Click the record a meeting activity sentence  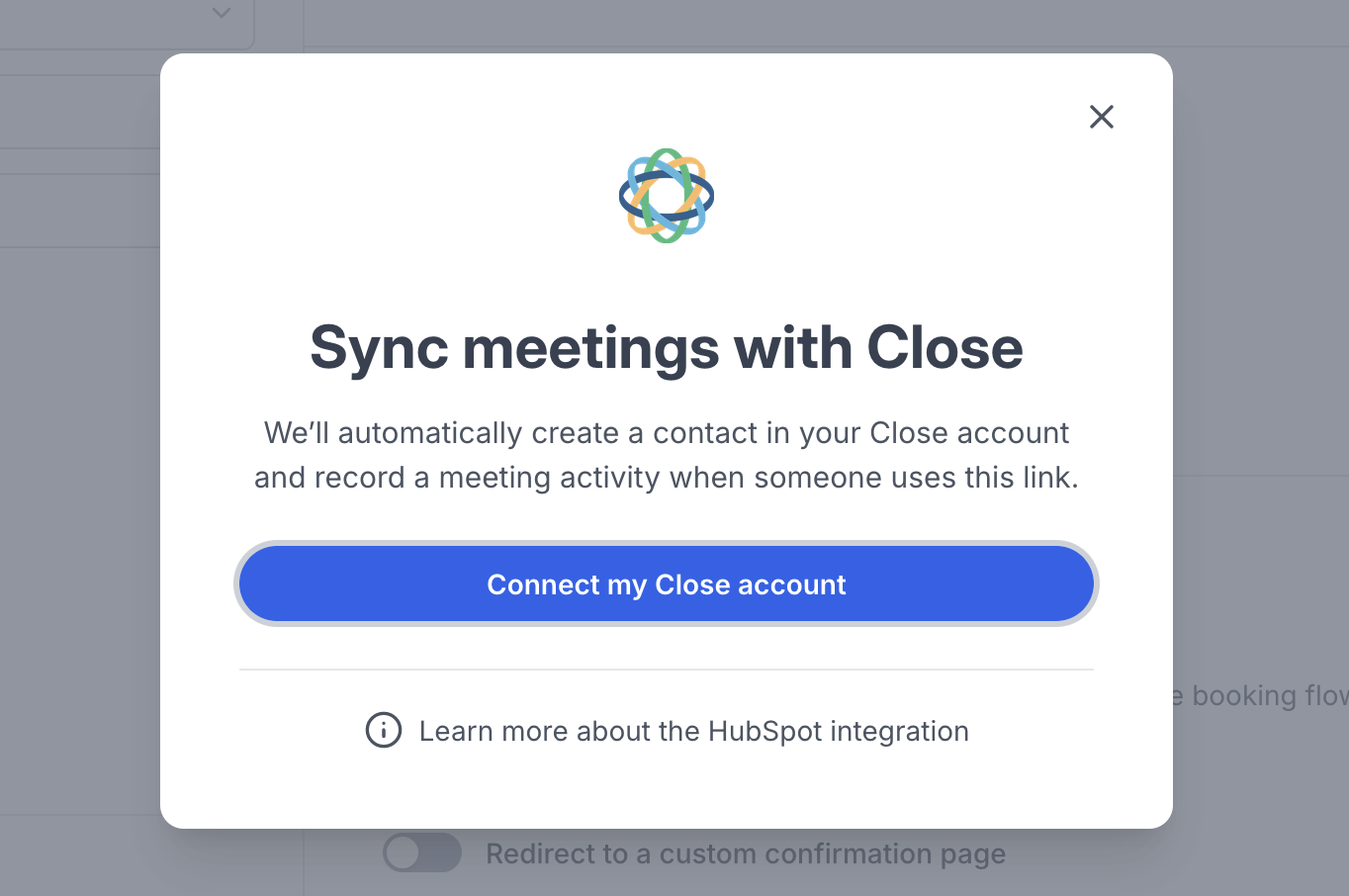point(667,478)
